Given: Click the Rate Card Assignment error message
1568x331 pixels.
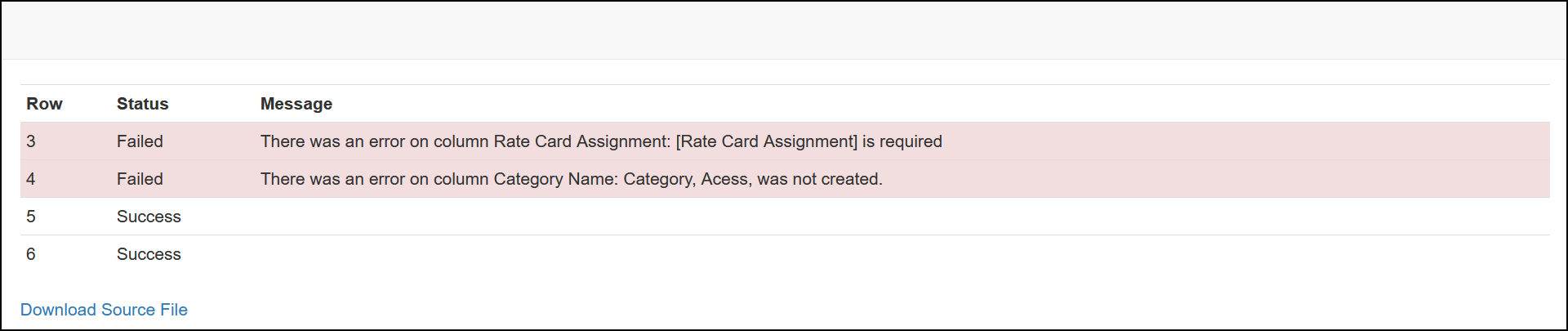Looking at the screenshot, I should (601, 141).
